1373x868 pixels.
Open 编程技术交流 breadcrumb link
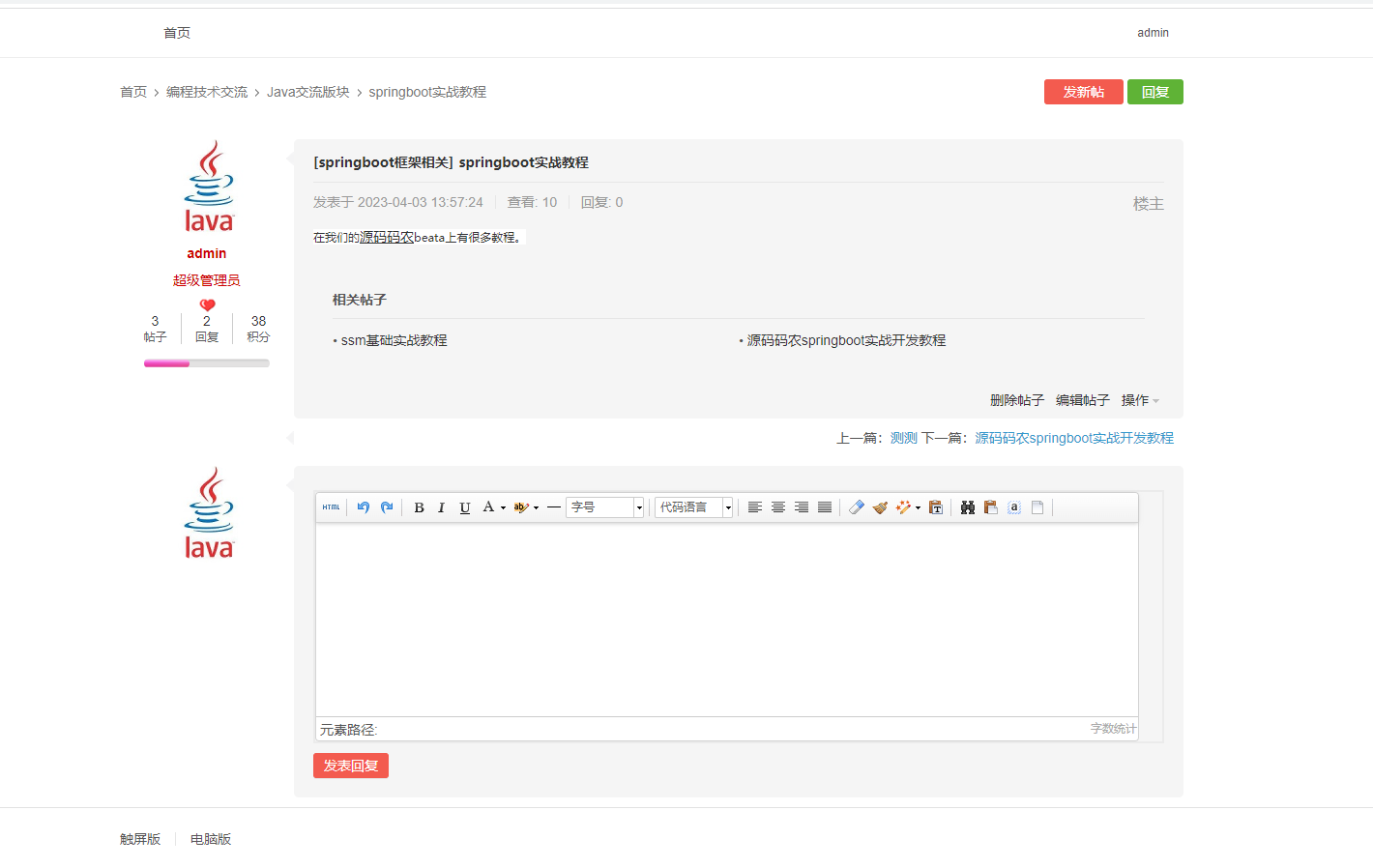[207, 92]
